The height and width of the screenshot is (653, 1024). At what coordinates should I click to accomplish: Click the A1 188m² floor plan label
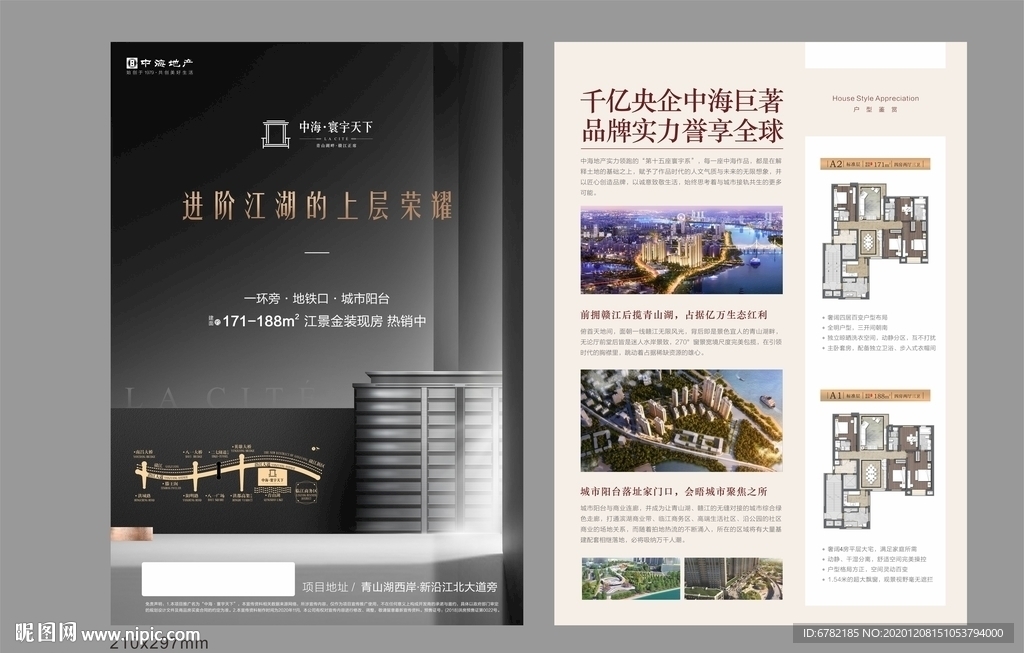pos(875,396)
